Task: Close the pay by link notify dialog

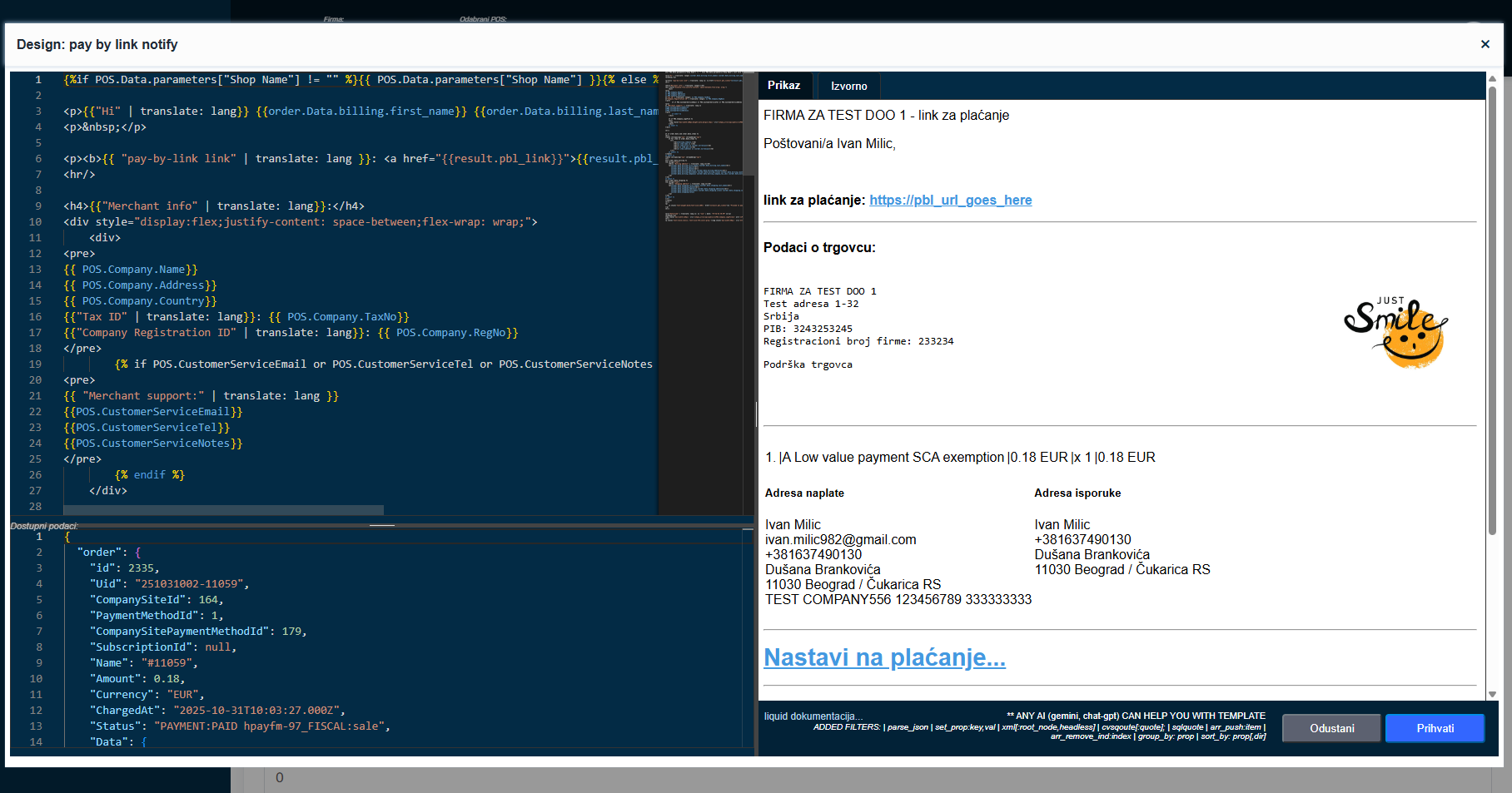Action: pos(1485,44)
